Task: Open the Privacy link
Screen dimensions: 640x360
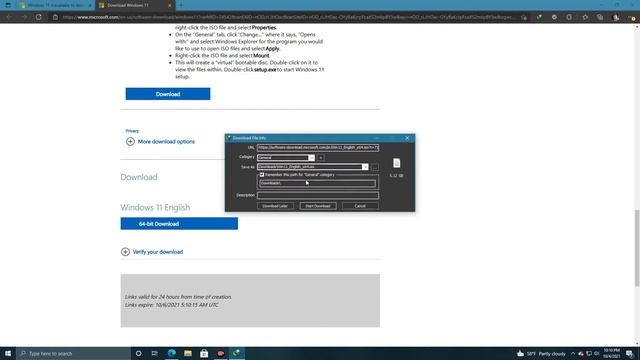Action: pyautogui.click(x=132, y=131)
